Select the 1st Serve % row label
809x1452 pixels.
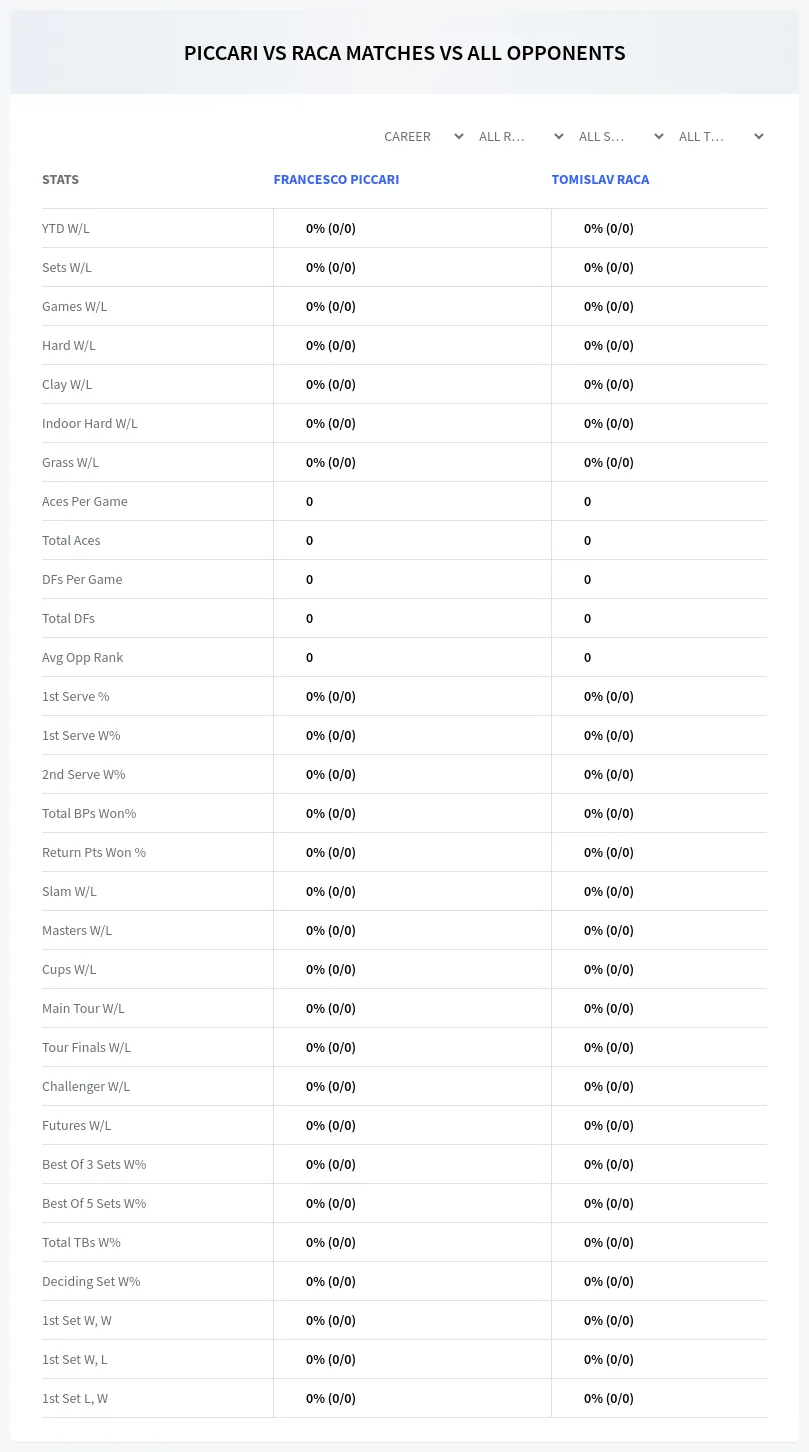[x=76, y=696]
